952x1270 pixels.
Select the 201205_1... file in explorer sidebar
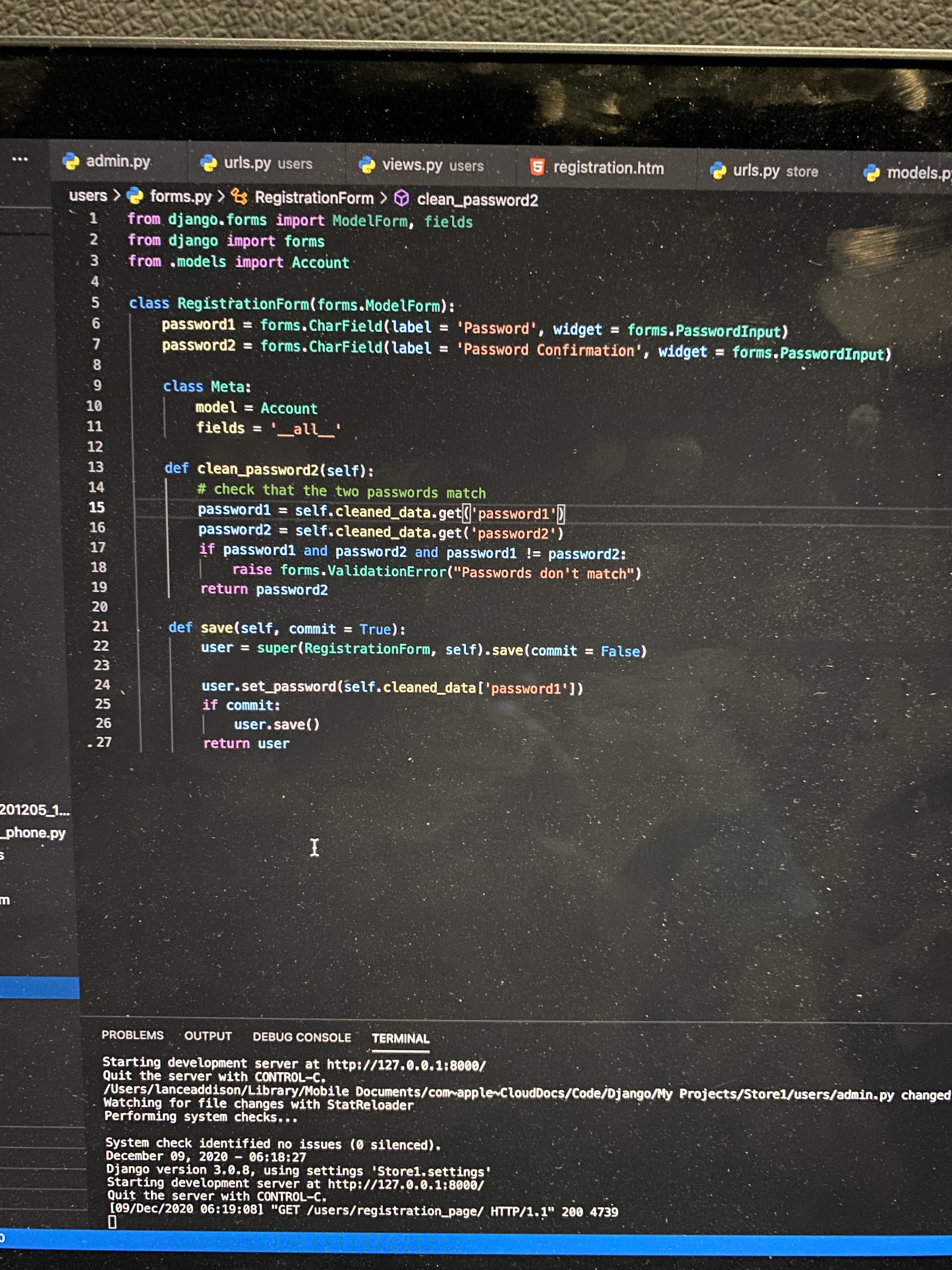tap(34, 810)
